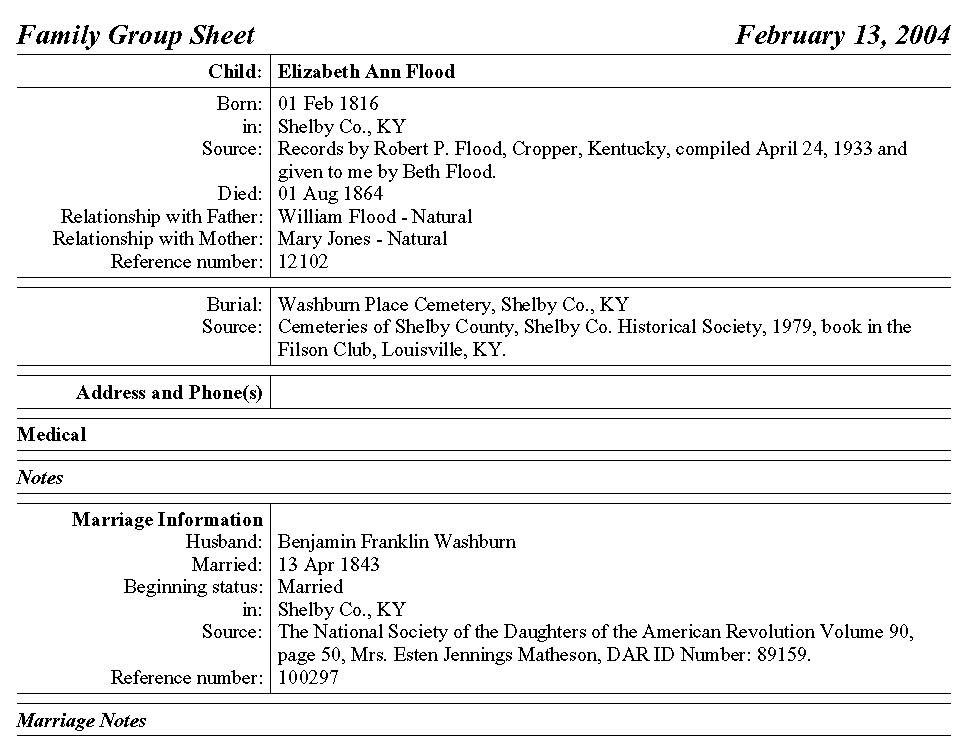Click the Washburn Place Cemetery burial location
Screen dimensions: 973x753
[453, 305]
